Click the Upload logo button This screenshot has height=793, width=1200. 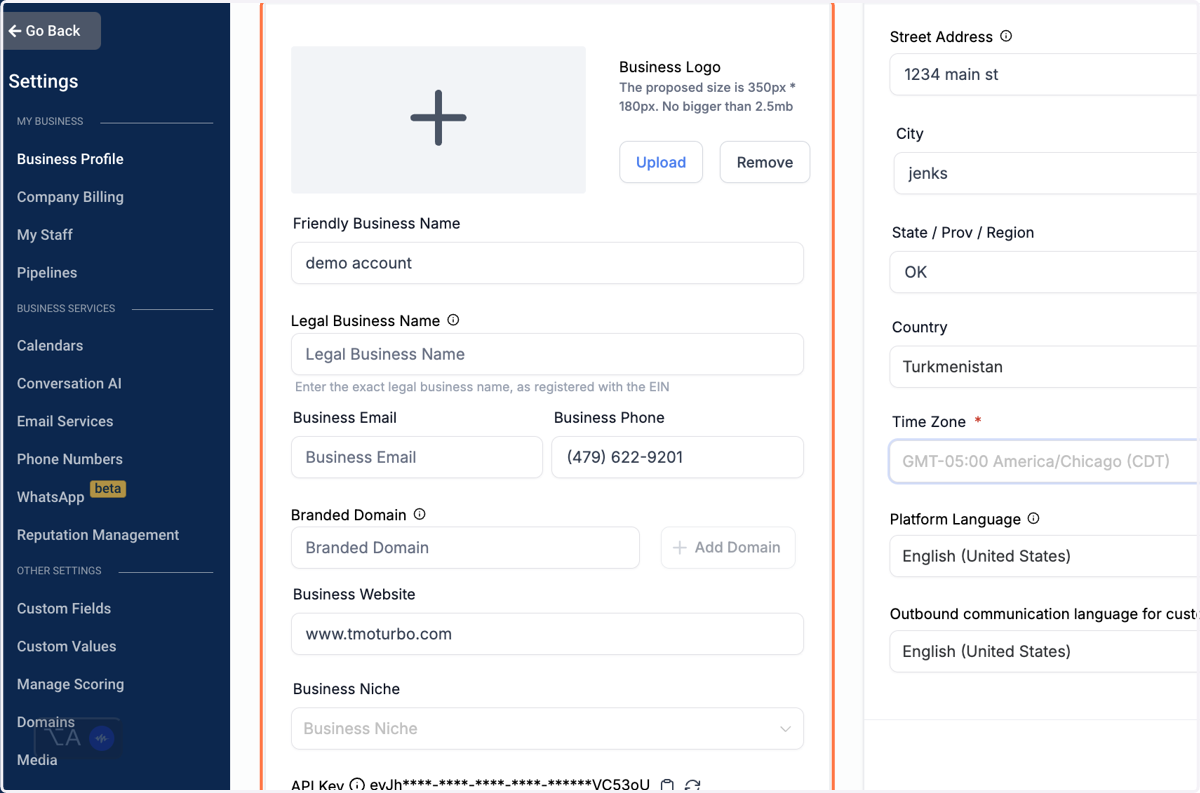[x=661, y=162]
